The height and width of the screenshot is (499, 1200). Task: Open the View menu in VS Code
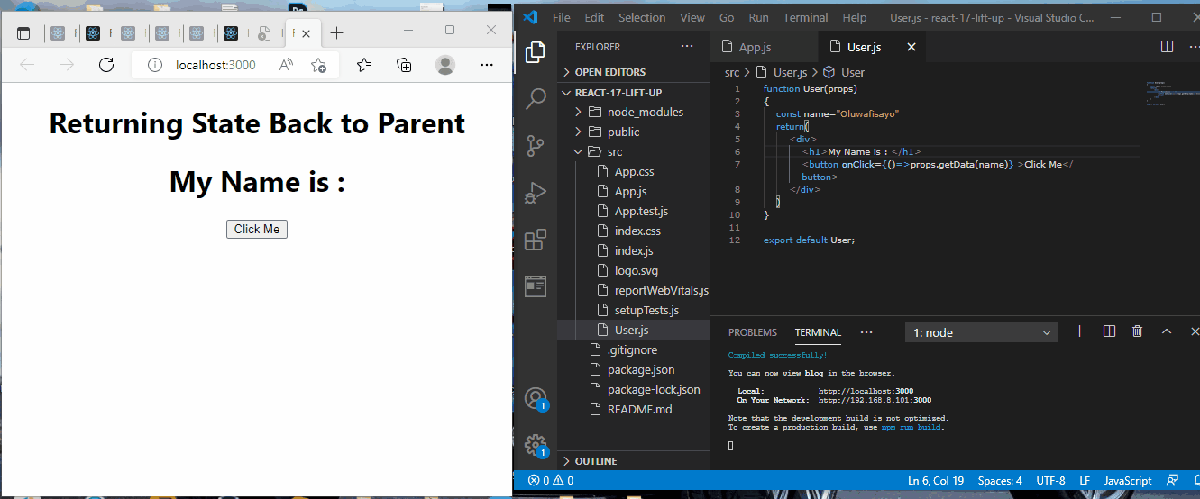(x=692, y=18)
